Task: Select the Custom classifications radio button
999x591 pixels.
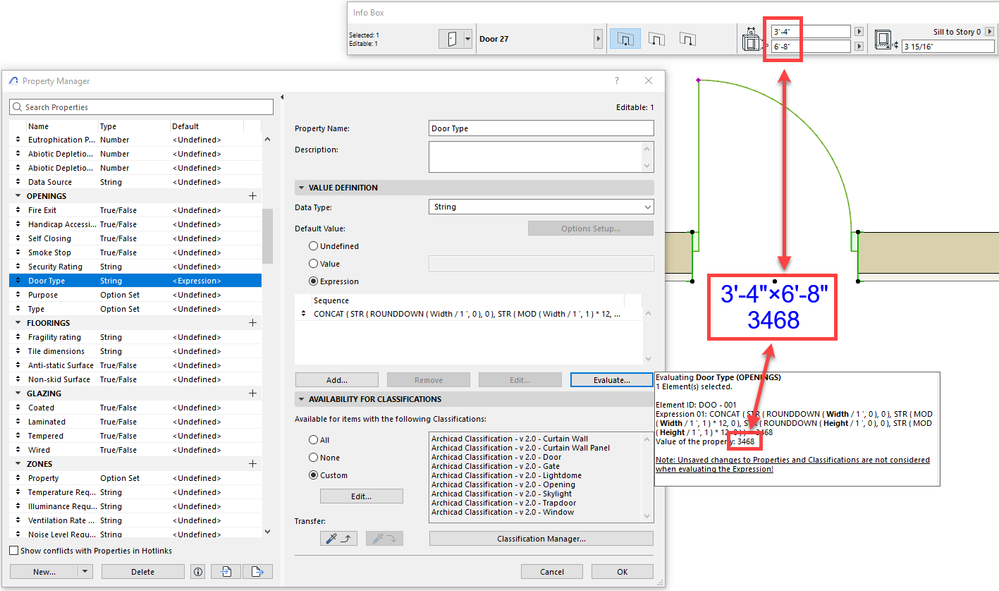Action: pyautogui.click(x=313, y=475)
